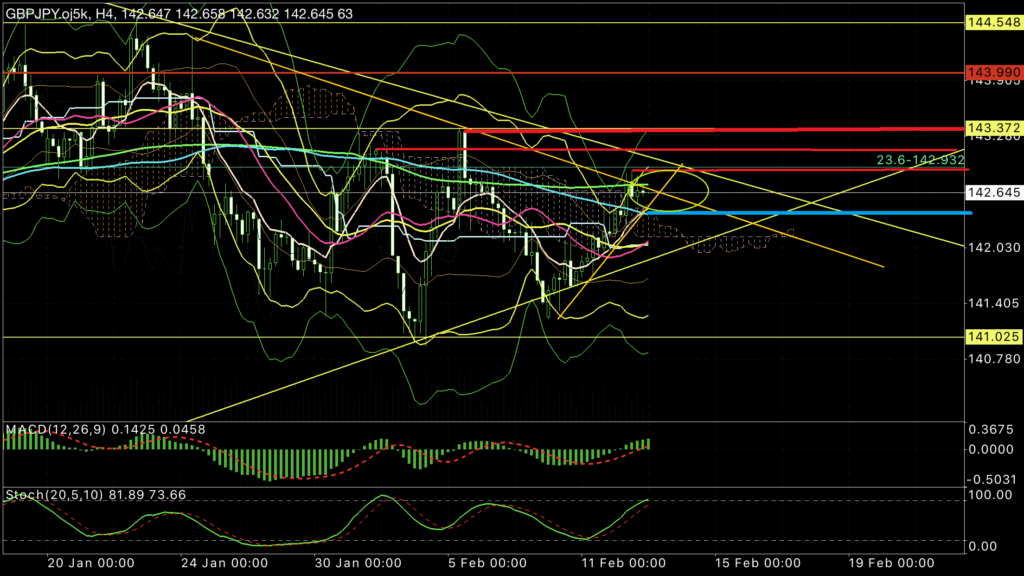Select the yellow ellipse drawn on chart
Viewport: 1024px width, 576px height.
(669, 190)
